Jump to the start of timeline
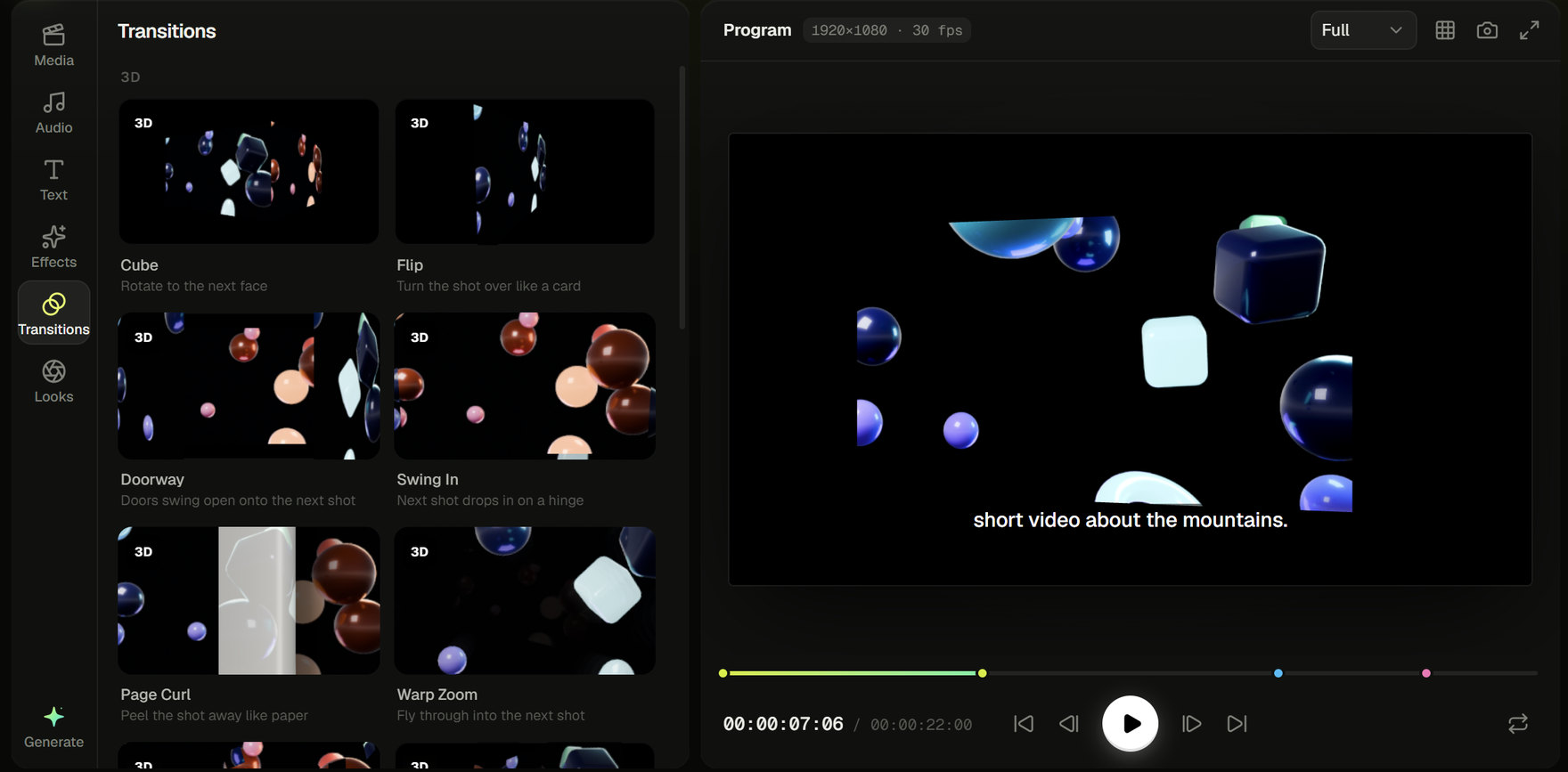Image resolution: width=1568 pixels, height=772 pixels. point(1024,724)
